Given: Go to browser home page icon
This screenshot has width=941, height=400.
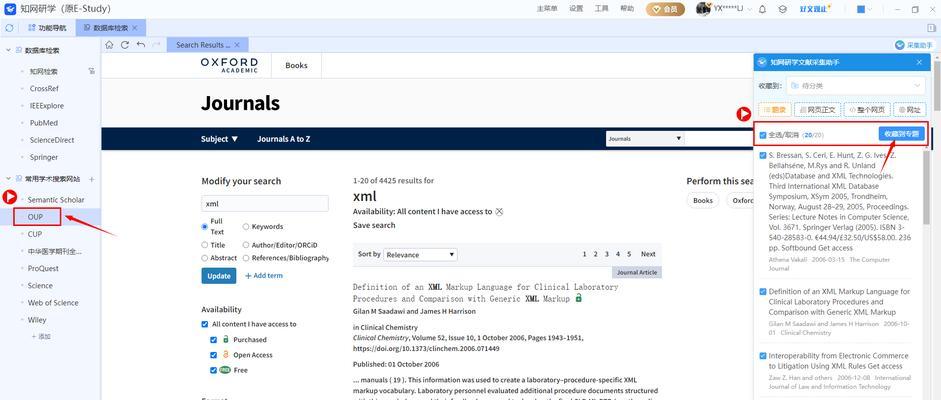Looking at the screenshot, I should tap(109, 45).
